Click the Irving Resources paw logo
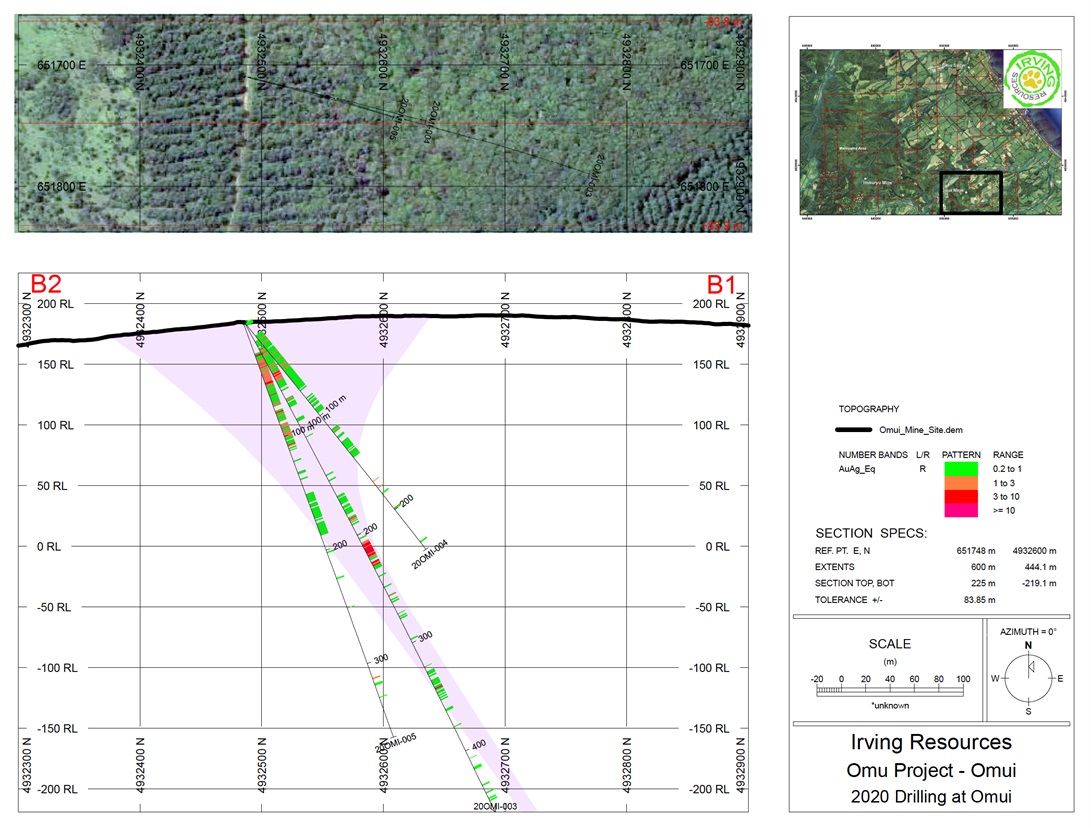Viewport: 1091px width, 828px height. point(1033,79)
